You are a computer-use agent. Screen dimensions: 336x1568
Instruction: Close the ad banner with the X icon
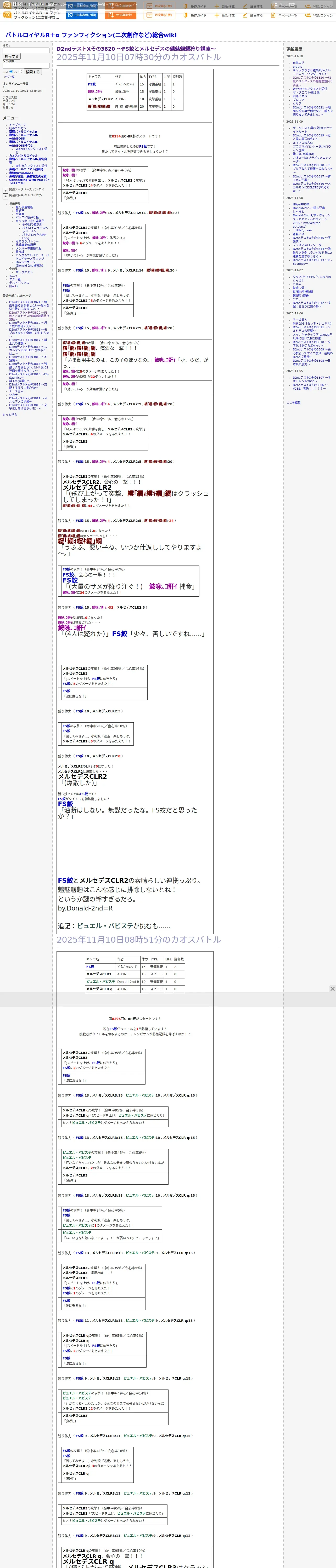[332, 989]
